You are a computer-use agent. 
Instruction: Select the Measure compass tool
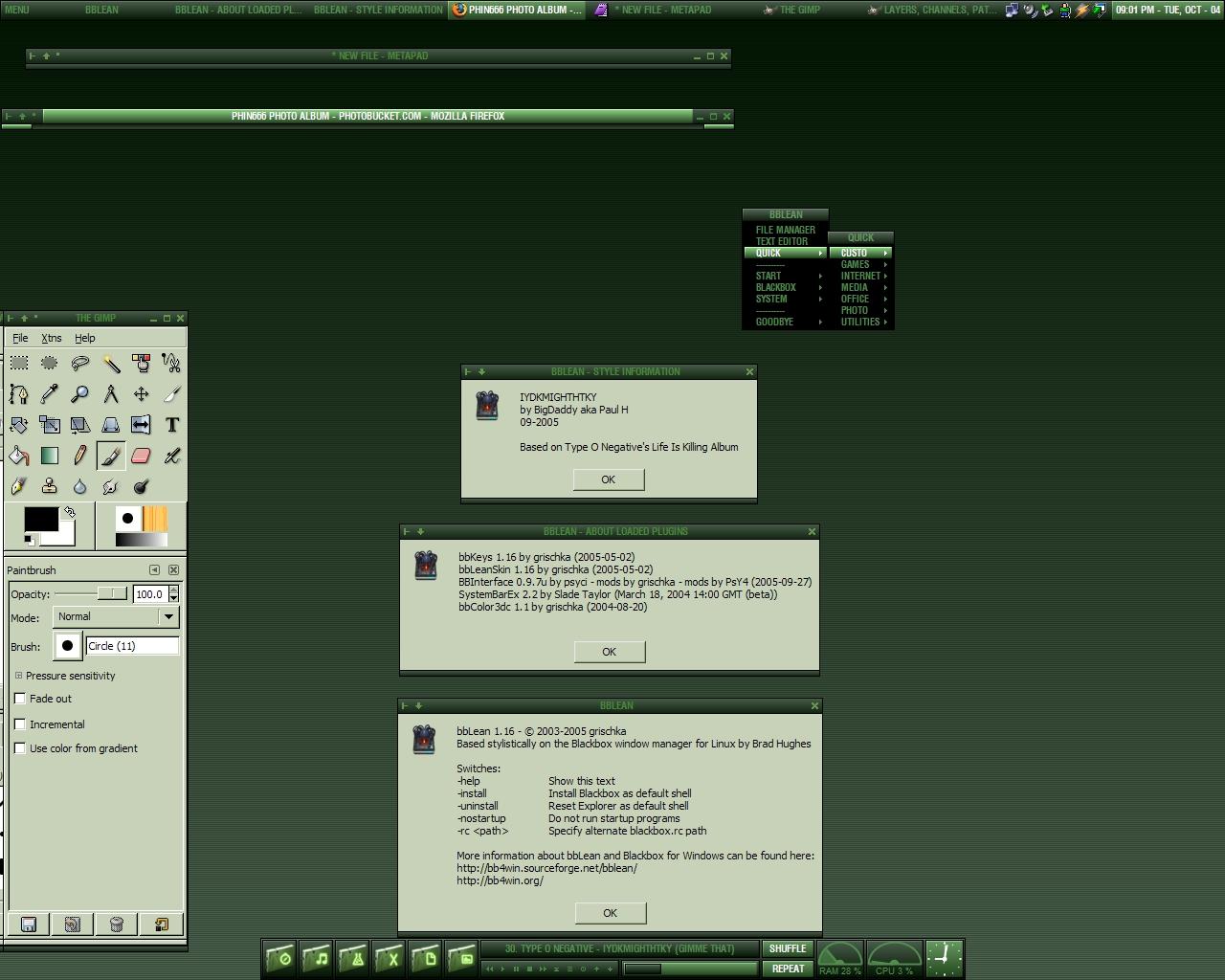111,393
